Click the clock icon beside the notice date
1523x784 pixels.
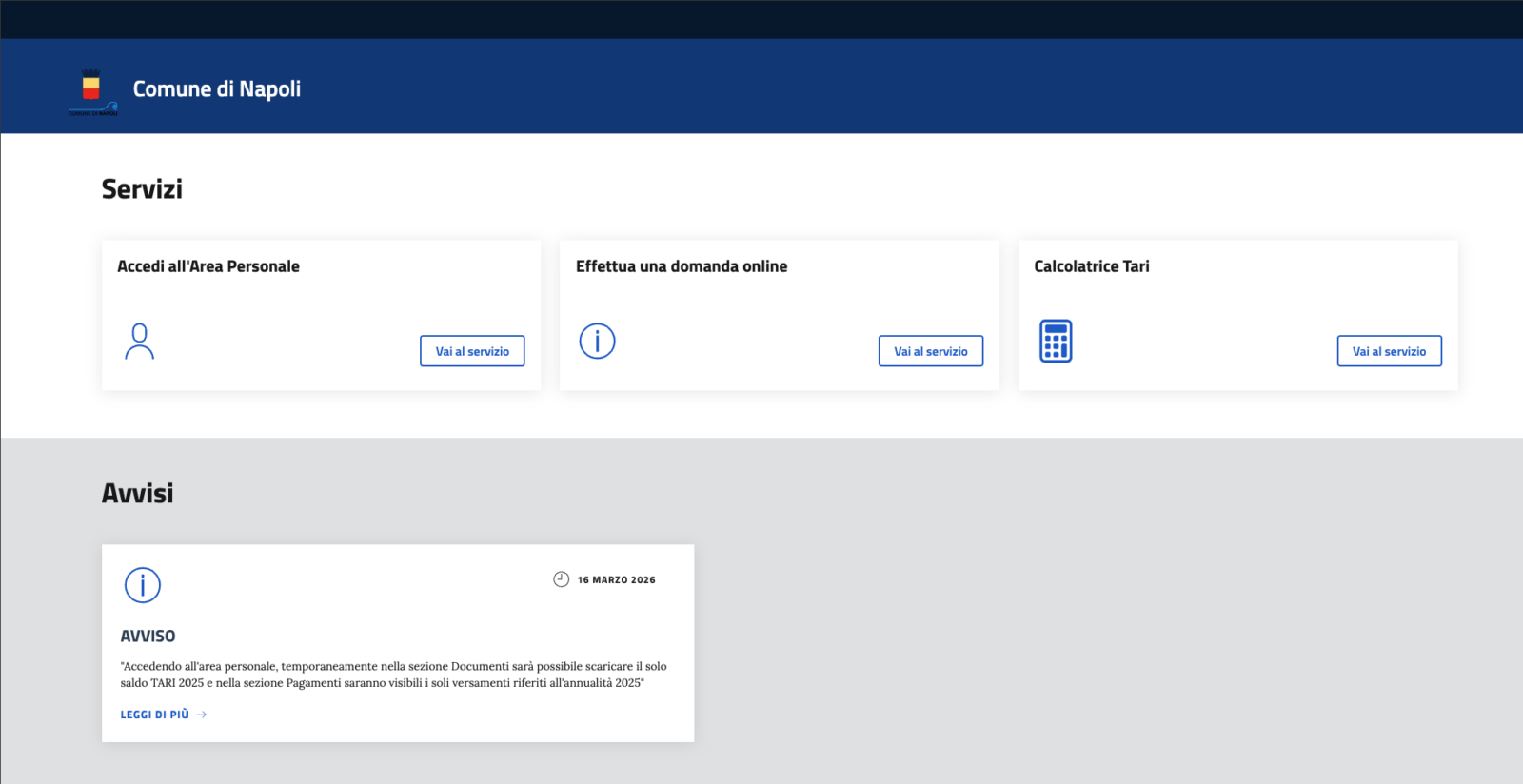(x=562, y=579)
